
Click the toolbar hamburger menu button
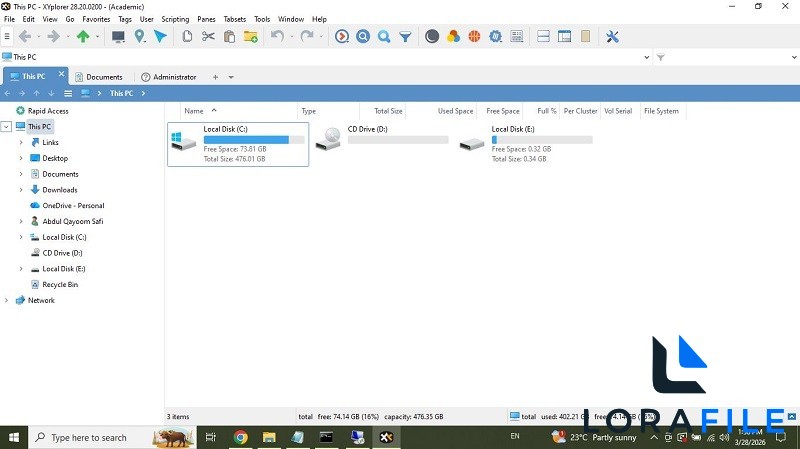click(x=7, y=36)
